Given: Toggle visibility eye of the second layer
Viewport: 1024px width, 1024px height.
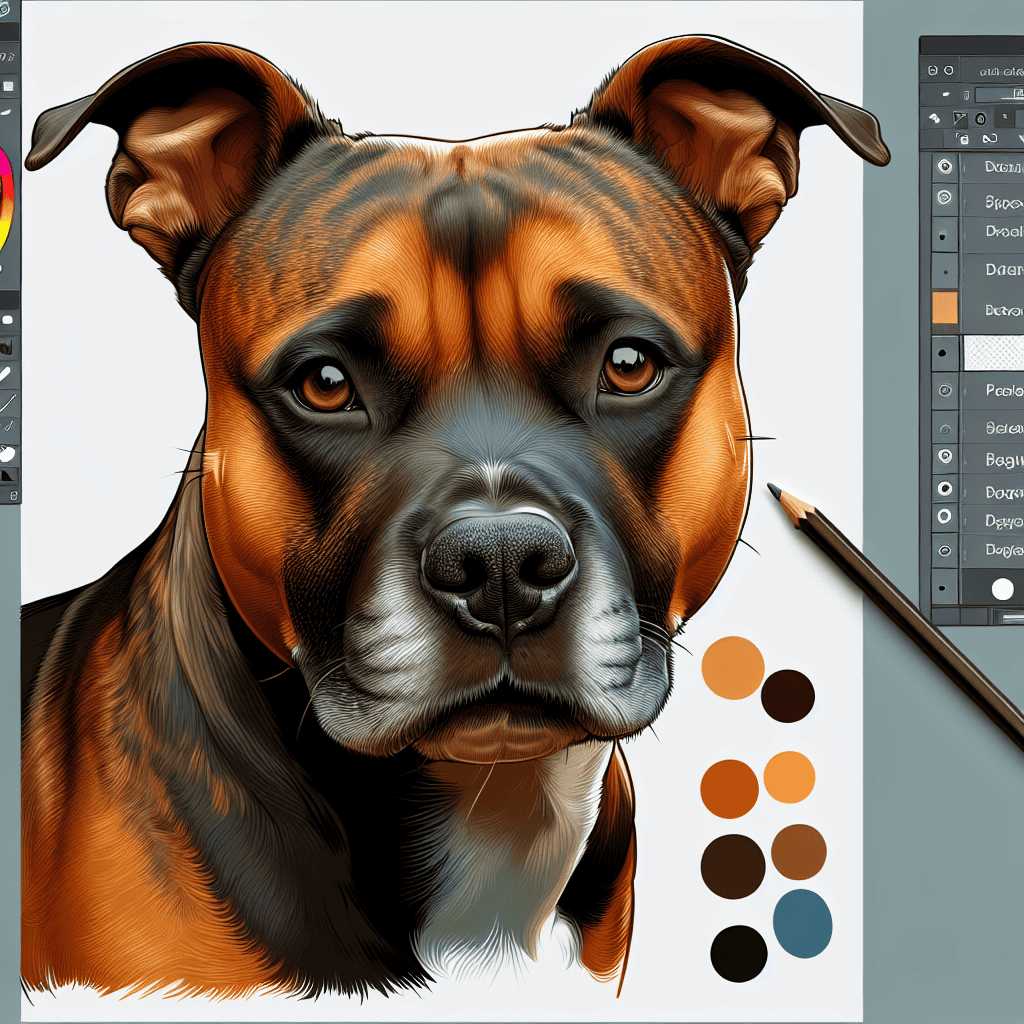Looking at the screenshot, I should pyautogui.click(x=943, y=199).
